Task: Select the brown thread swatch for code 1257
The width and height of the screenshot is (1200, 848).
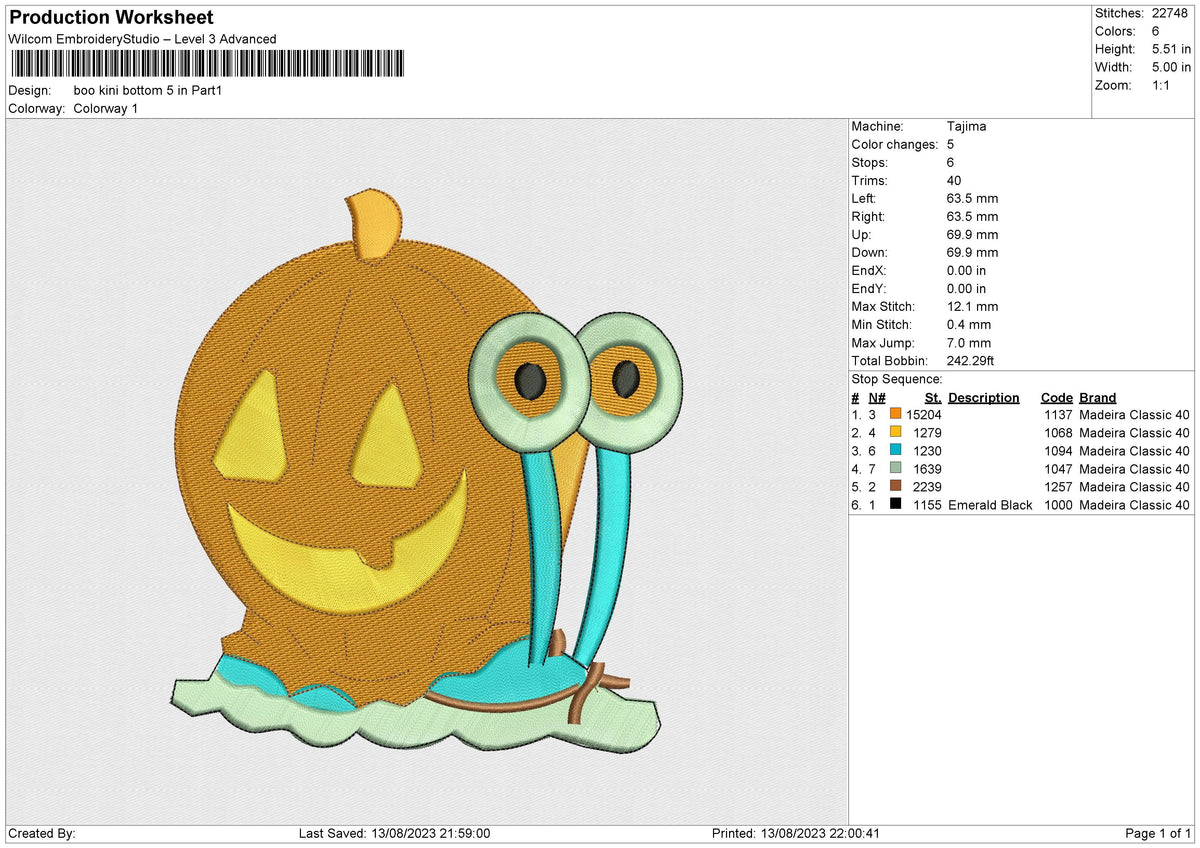Action: coord(896,487)
